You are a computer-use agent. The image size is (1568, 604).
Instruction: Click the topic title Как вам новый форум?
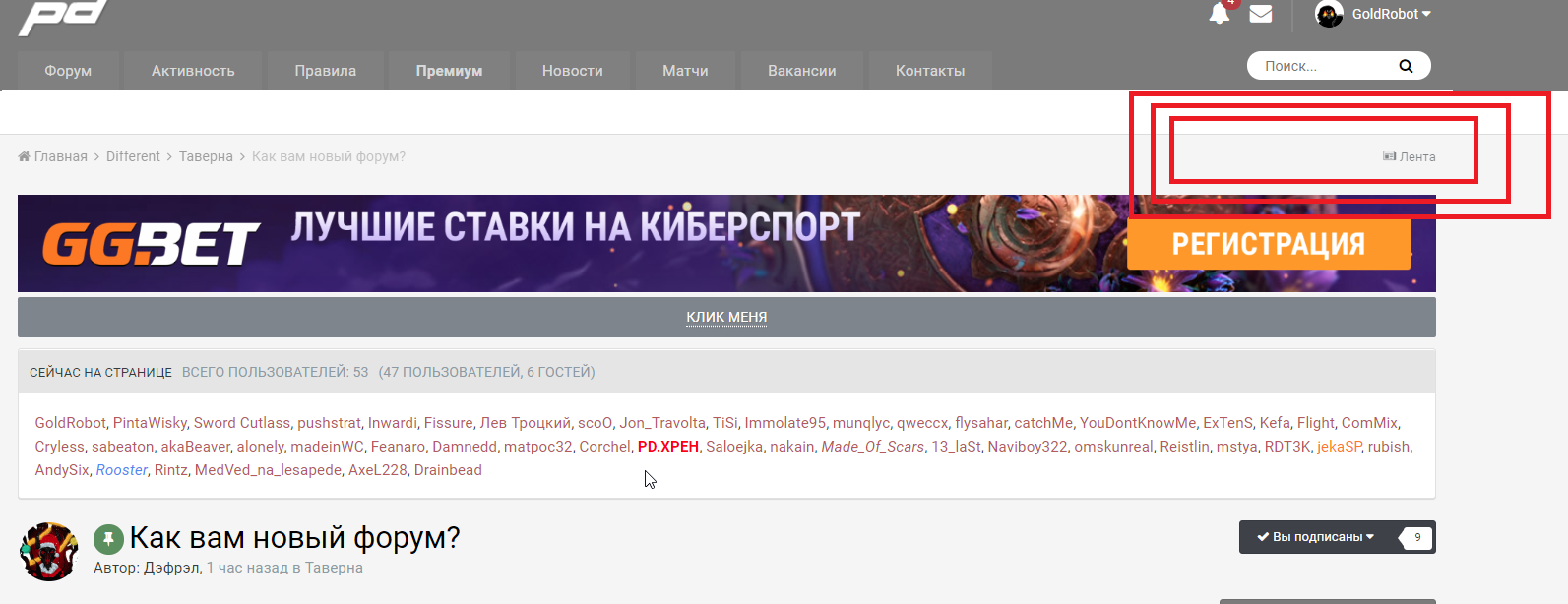pyautogui.click(x=295, y=538)
